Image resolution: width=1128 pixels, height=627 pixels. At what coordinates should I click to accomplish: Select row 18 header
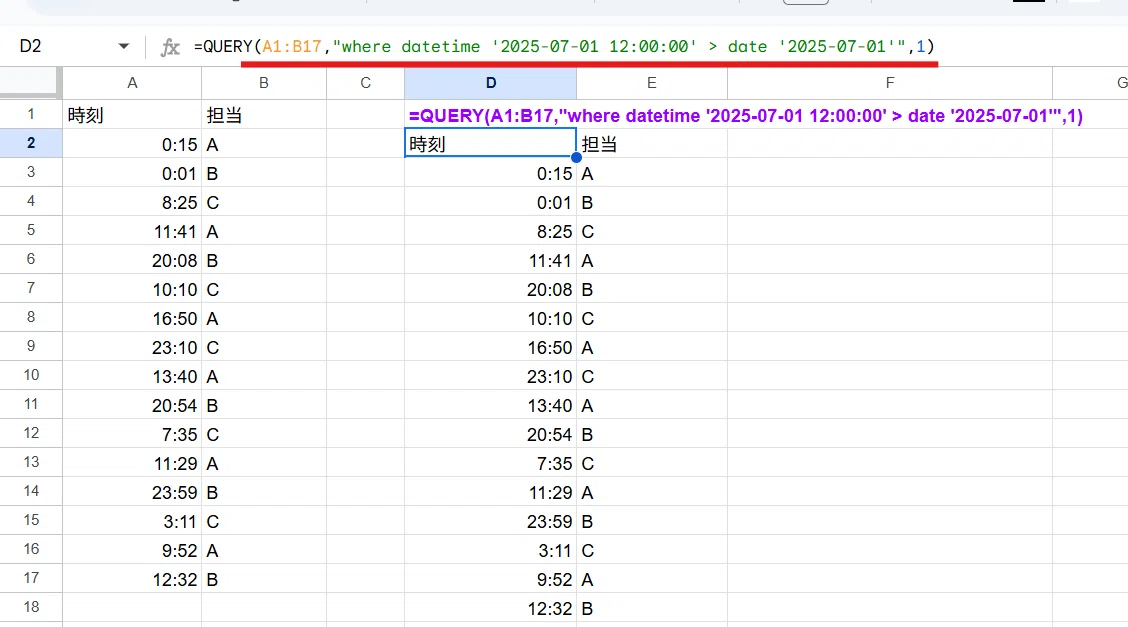pyautogui.click(x=31, y=607)
